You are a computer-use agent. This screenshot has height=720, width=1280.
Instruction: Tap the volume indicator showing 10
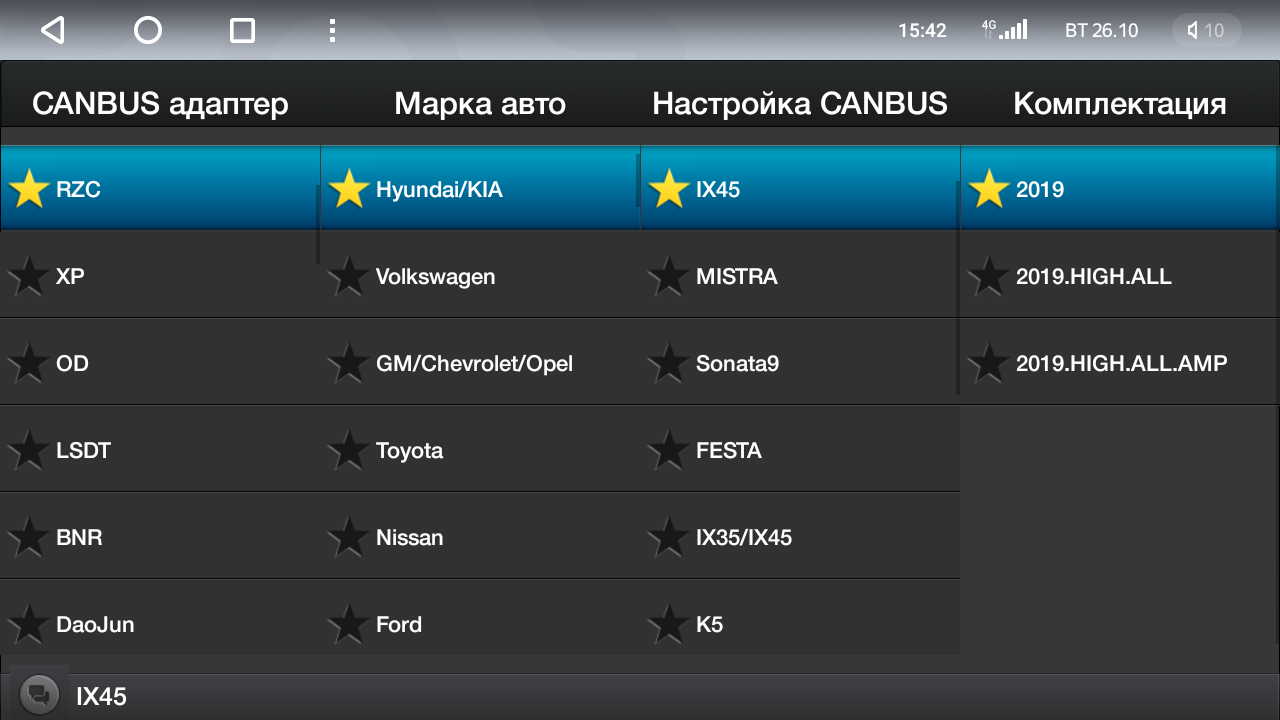pyautogui.click(x=1207, y=30)
